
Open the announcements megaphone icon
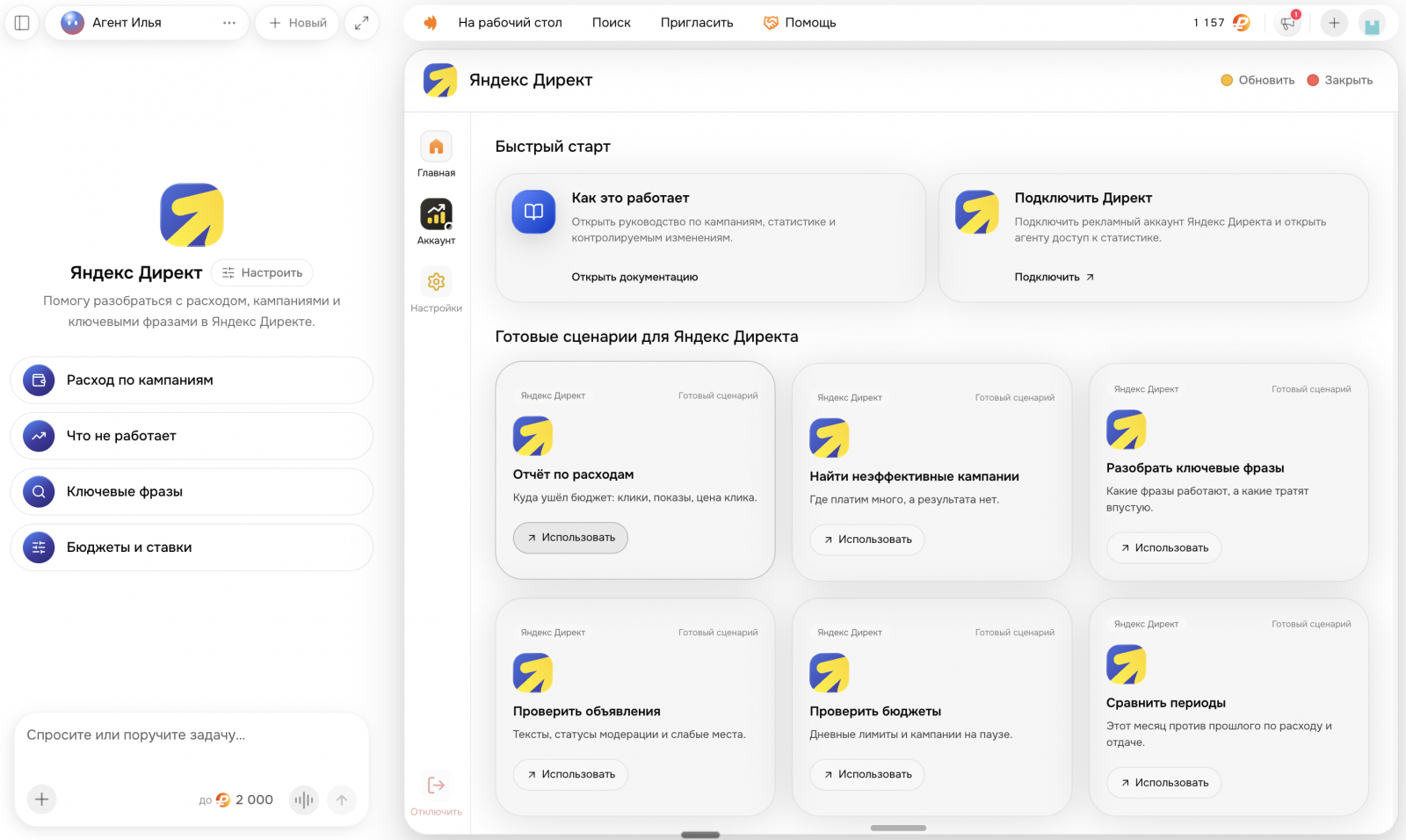[x=1287, y=24]
